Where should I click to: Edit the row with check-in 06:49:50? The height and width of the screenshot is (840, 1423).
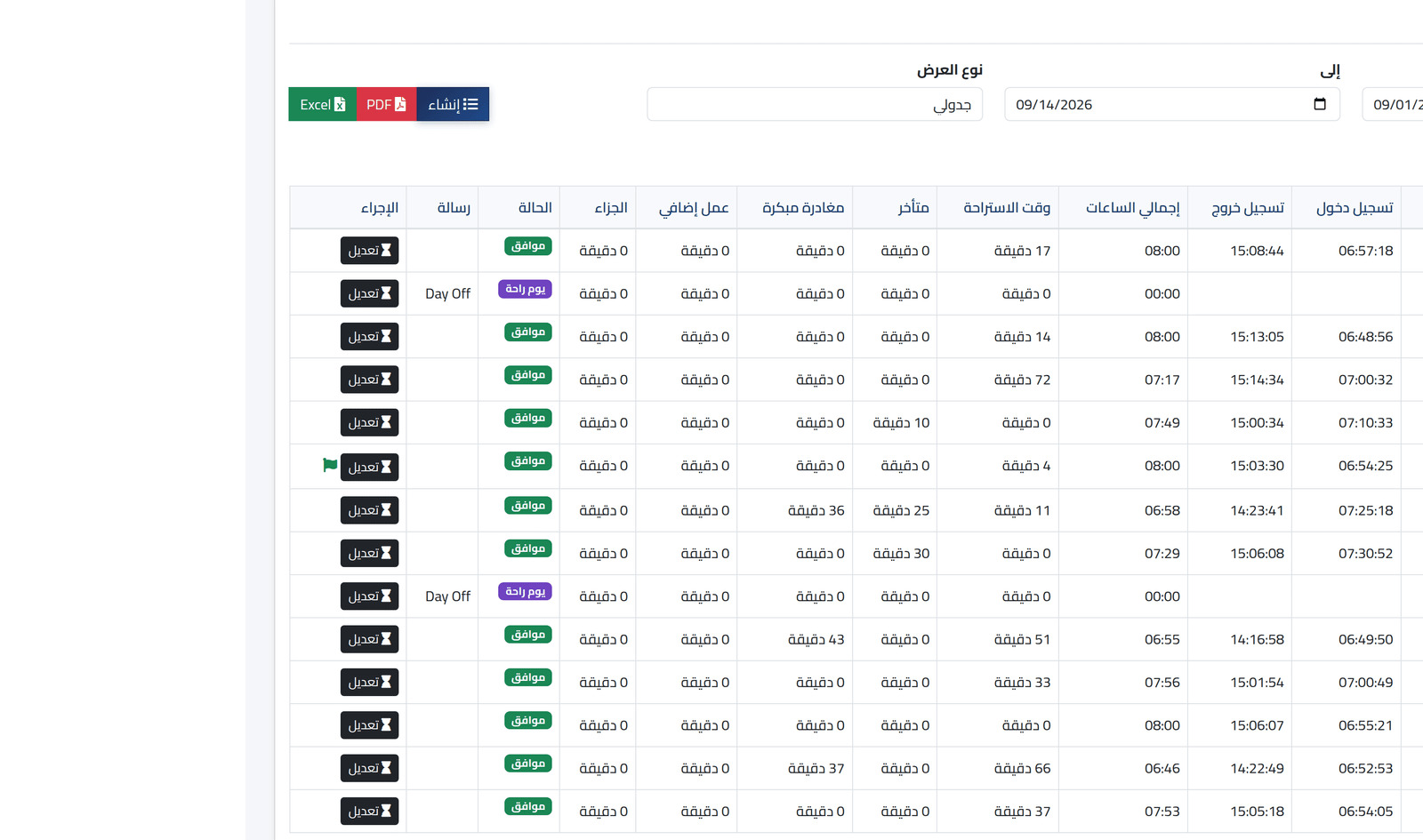(x=369, y=639)
